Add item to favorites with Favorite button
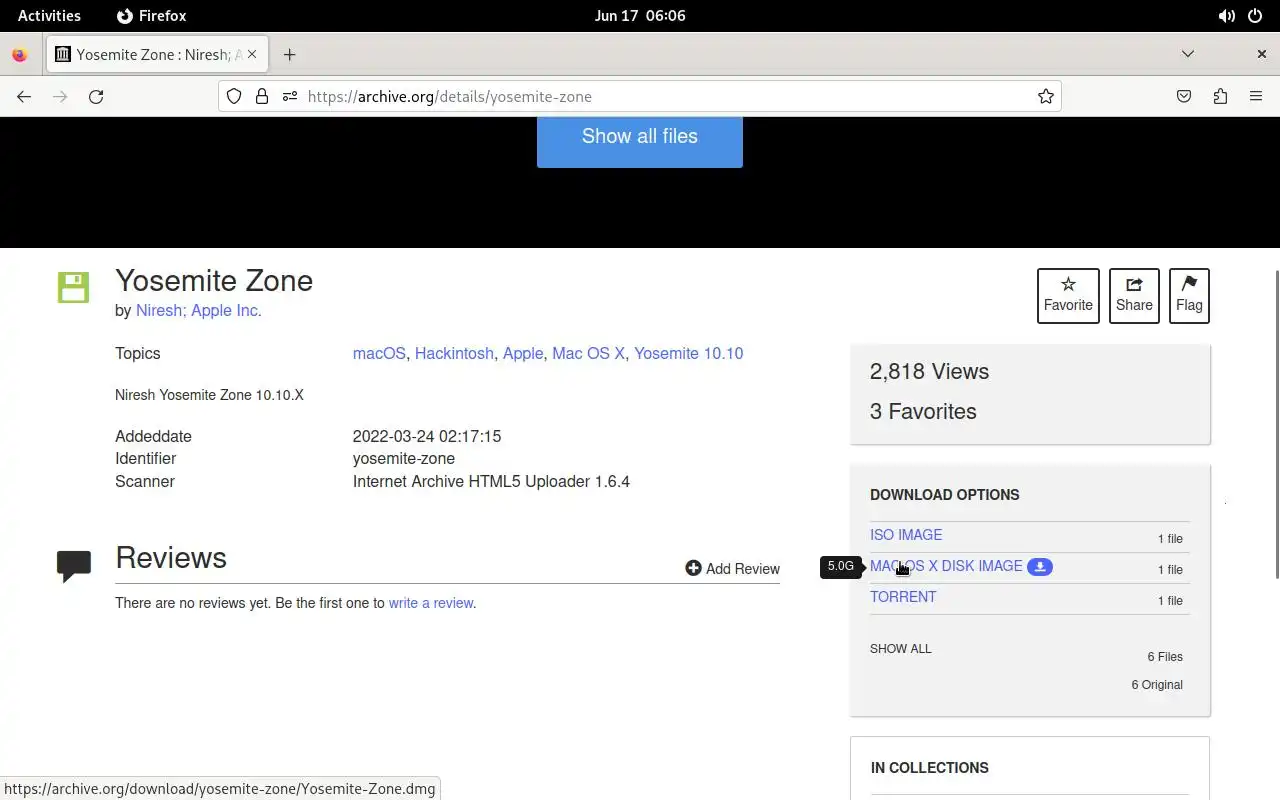The image size is (1280, 800). tap(1068, 296)
